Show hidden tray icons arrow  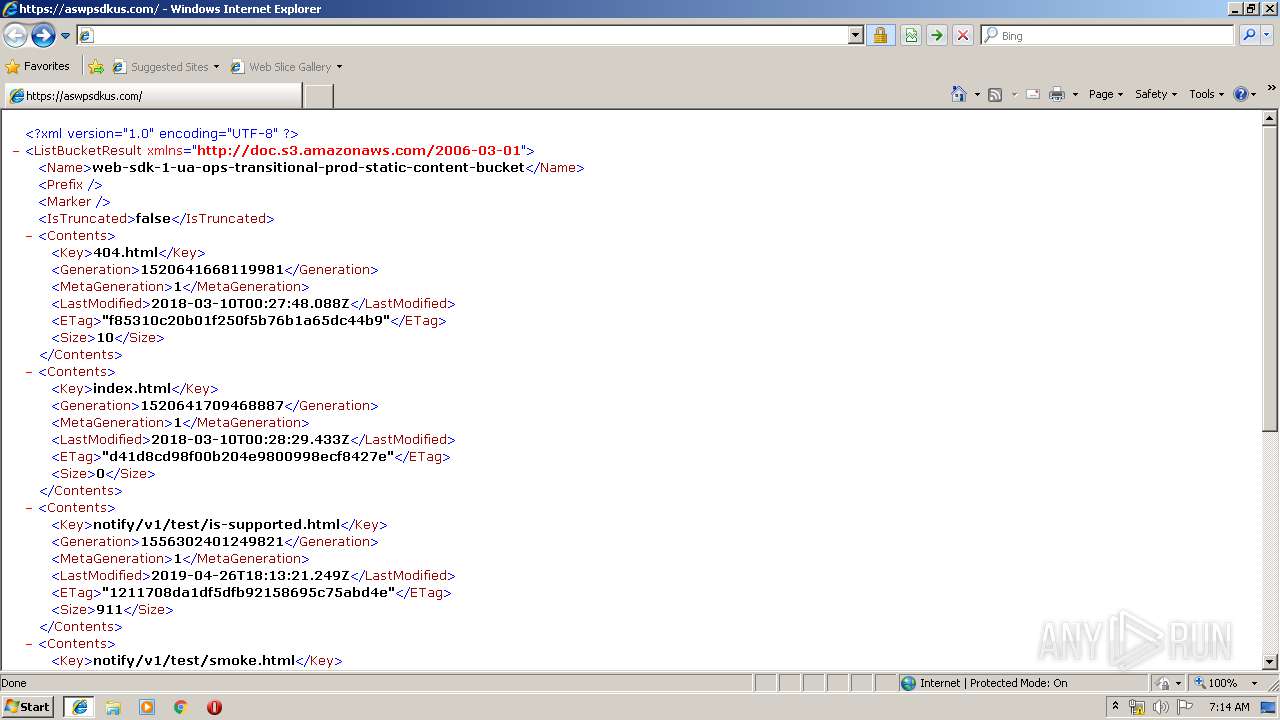coord(1116,707)
